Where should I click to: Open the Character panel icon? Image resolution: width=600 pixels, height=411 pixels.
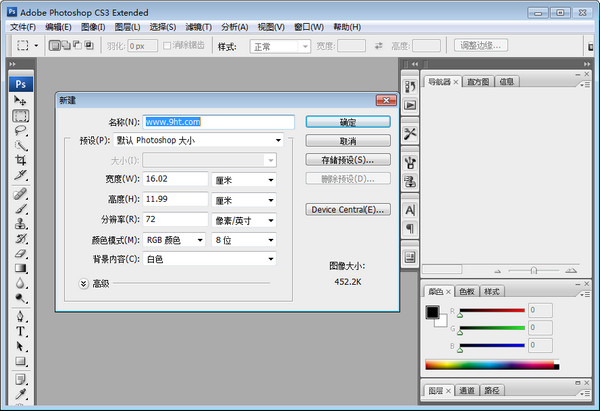(410, 210)
